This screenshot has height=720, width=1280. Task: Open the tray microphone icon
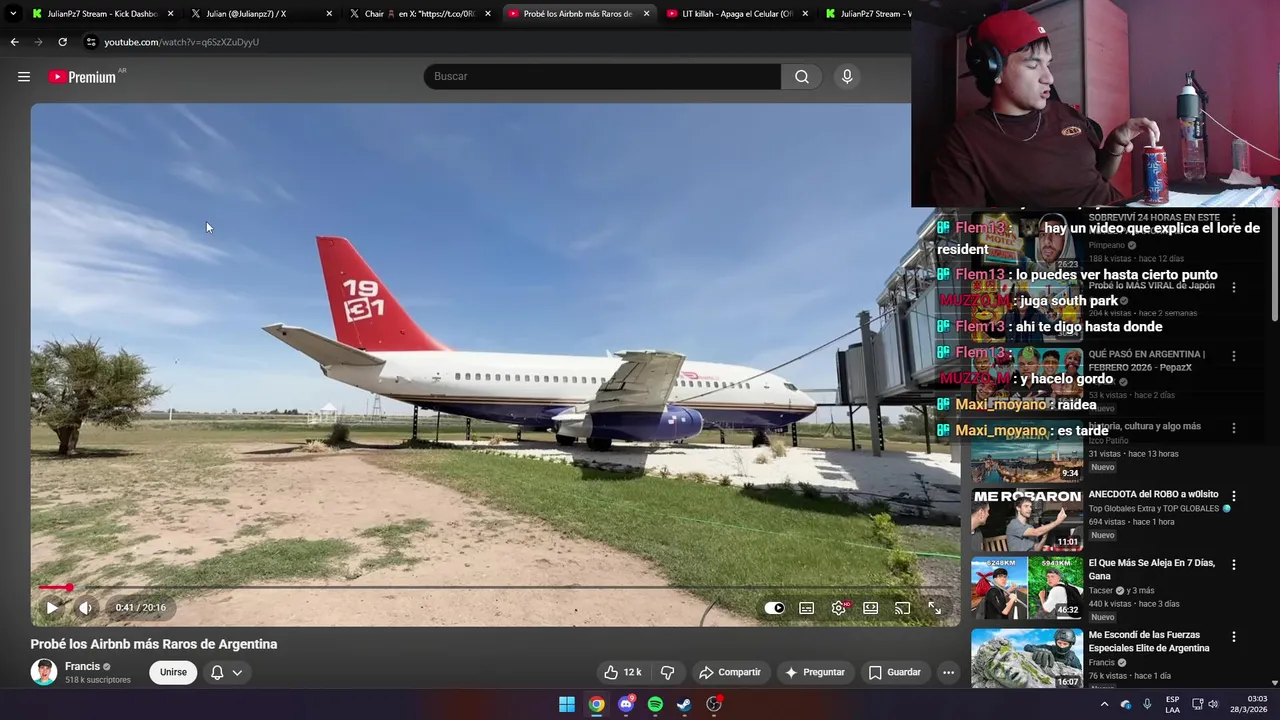click(1147, 704)
